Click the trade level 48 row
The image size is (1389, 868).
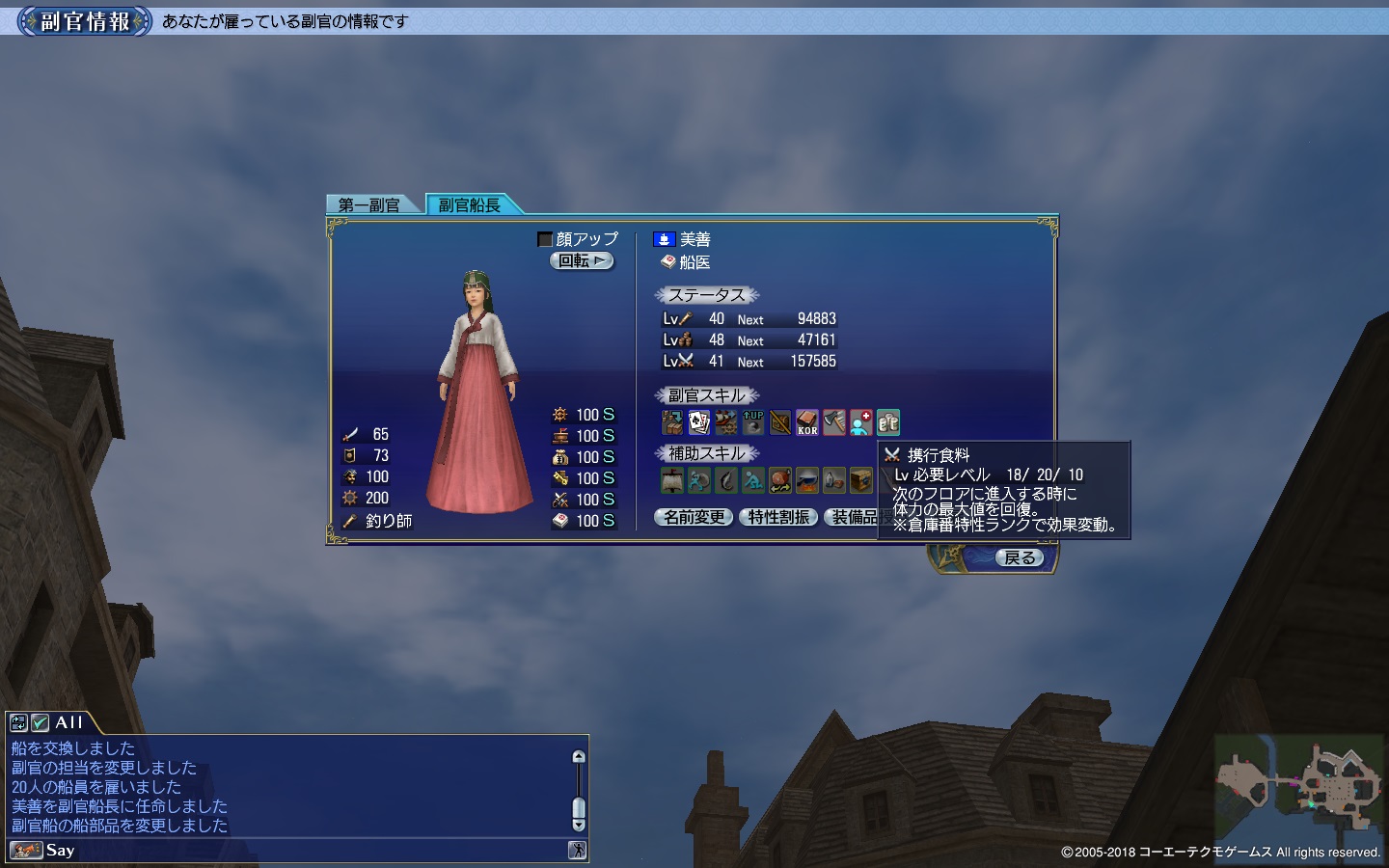pyautogui.click(x=749, y=339)
